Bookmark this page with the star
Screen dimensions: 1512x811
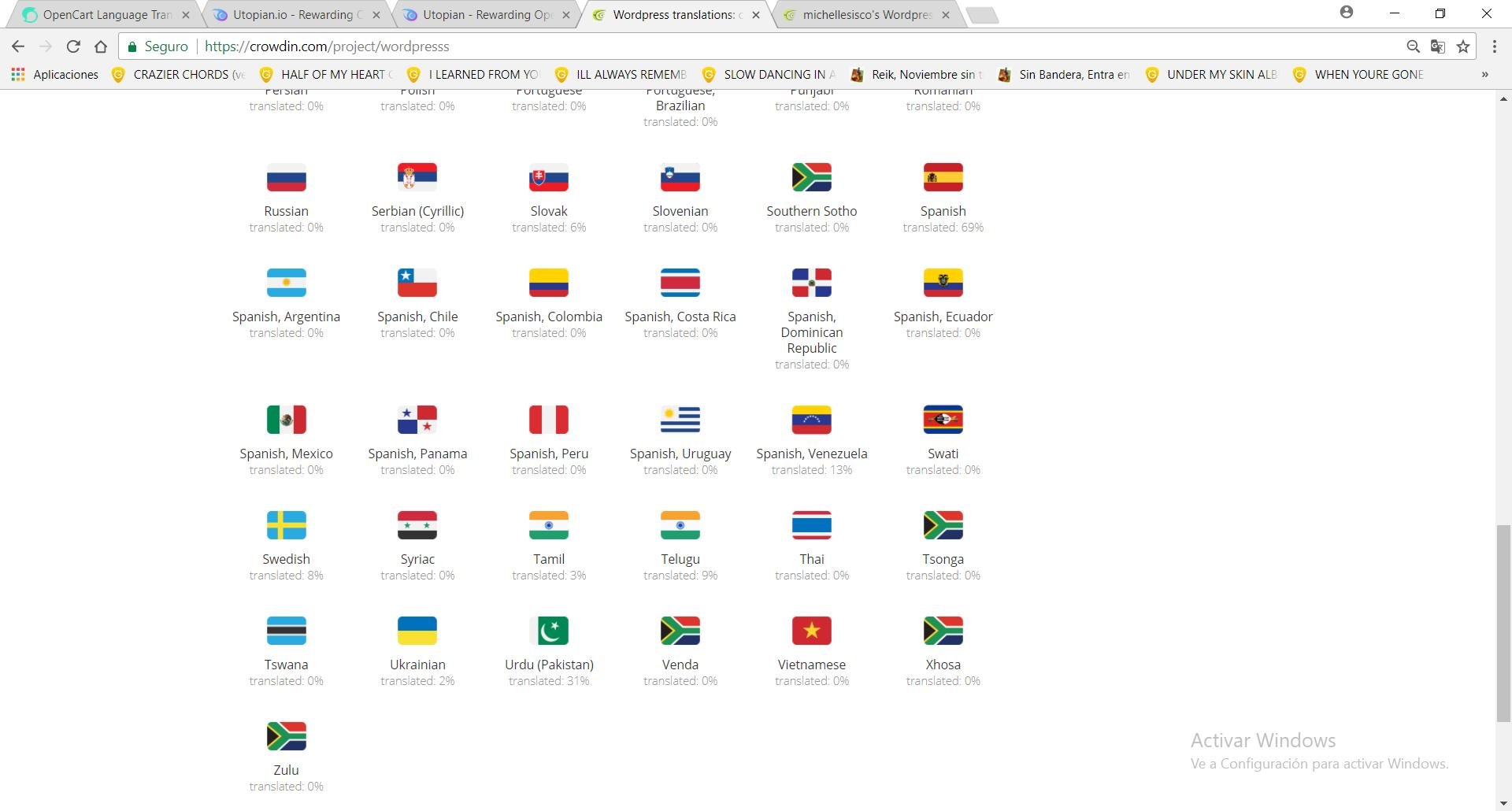click(1463, 46)
